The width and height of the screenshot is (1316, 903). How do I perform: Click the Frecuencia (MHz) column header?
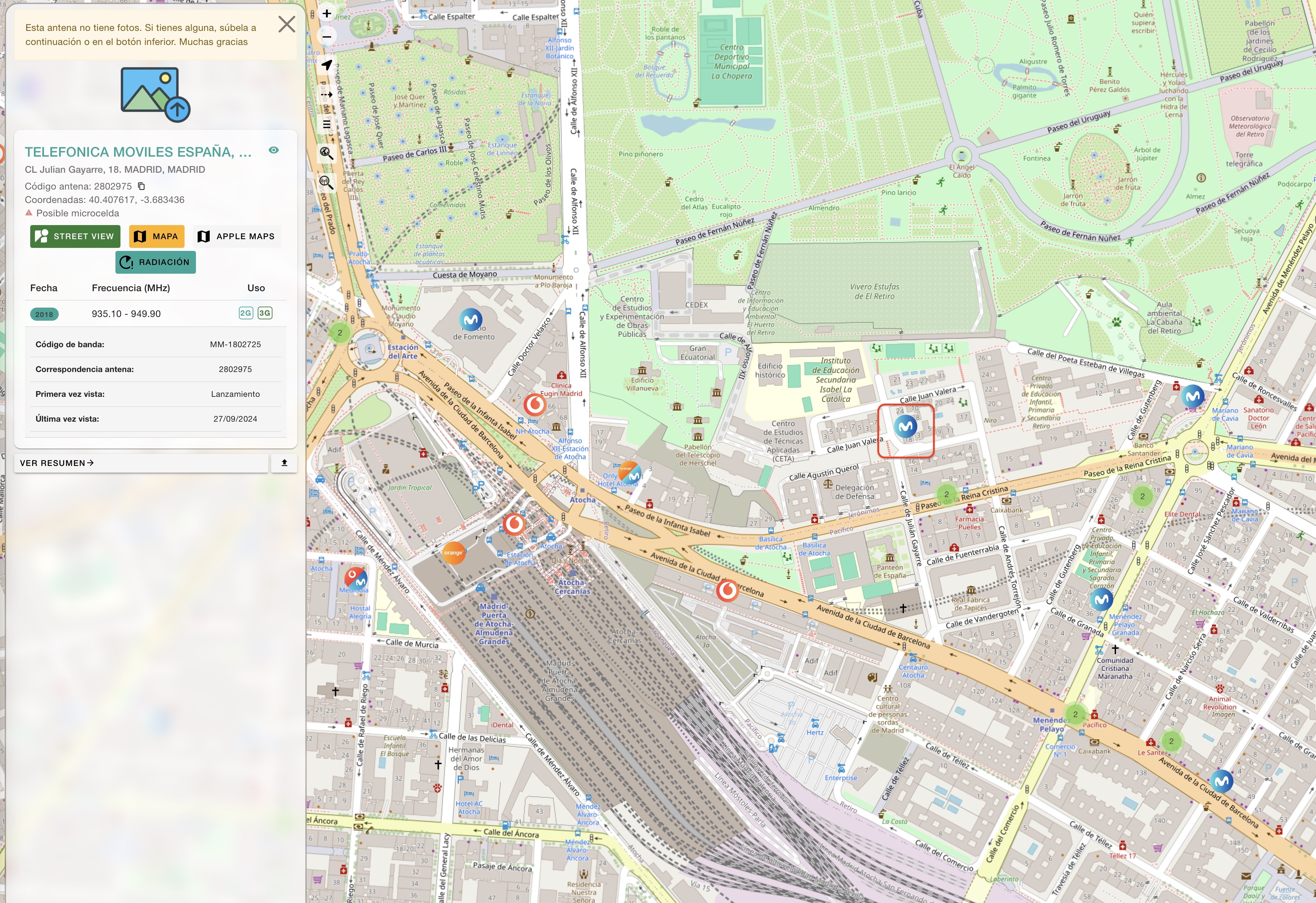click(131, 288)
